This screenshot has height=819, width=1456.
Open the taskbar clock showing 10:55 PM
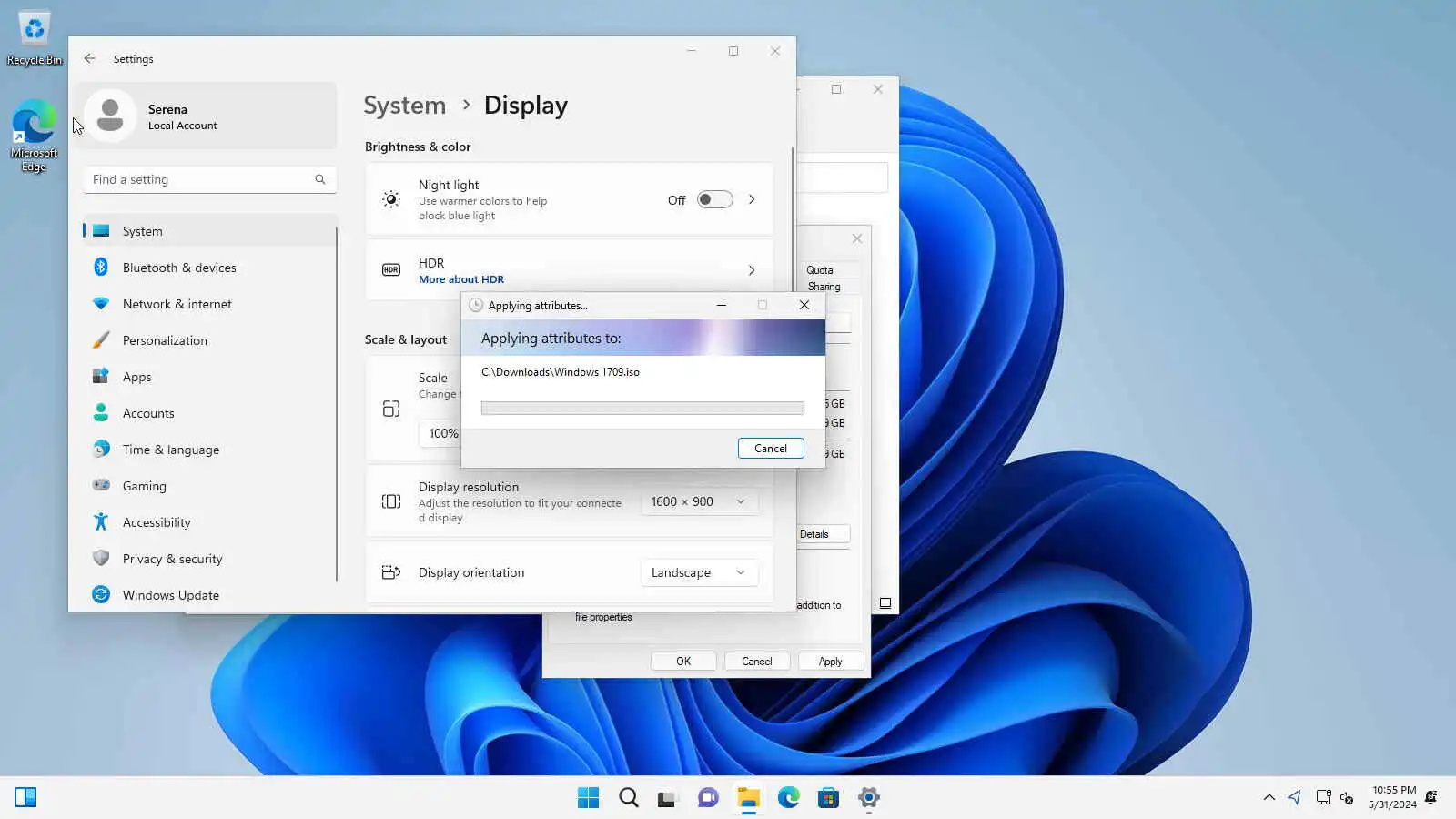(x=1393, y=797)
